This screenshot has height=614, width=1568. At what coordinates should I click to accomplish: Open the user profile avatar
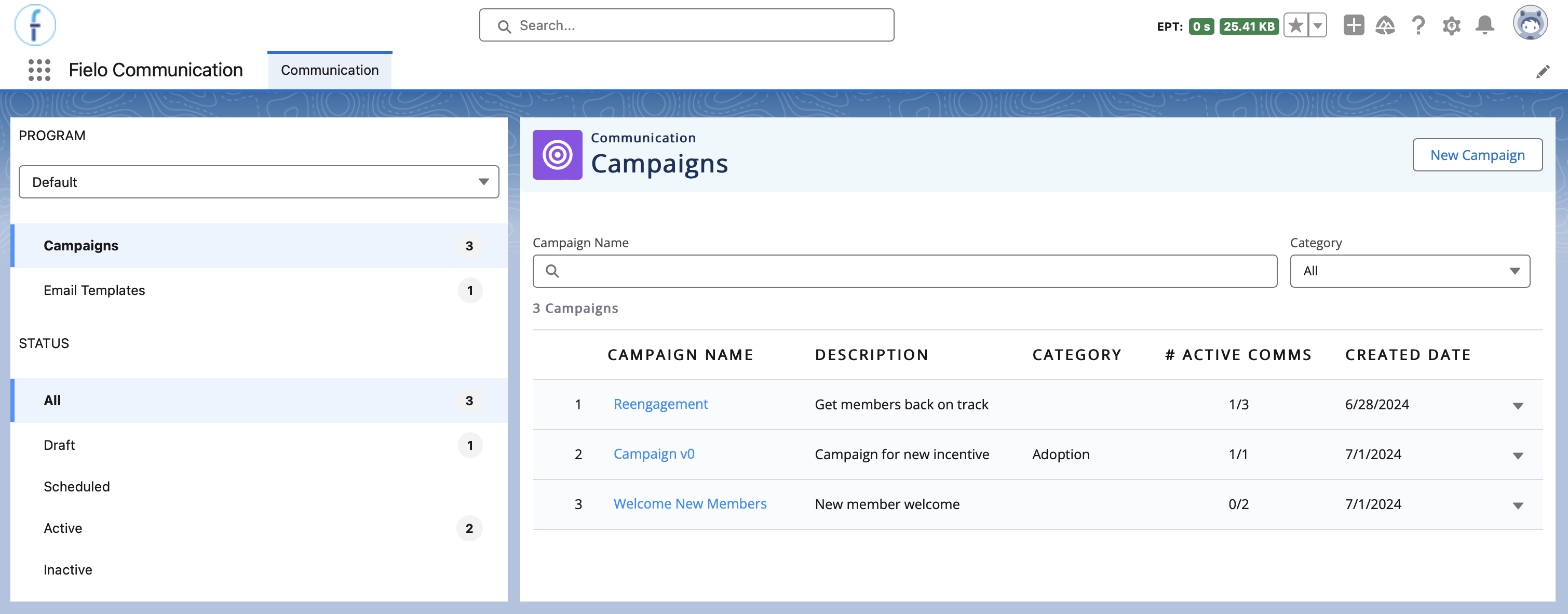[1530, 23]
